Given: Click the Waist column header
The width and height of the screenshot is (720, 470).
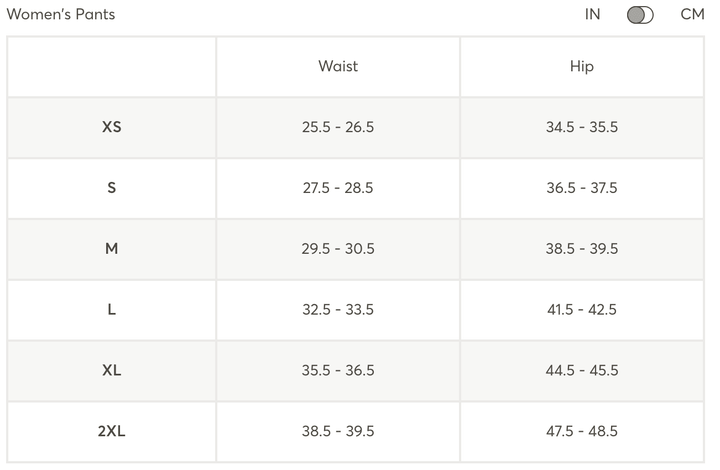Looking at the screenshot, I should tap(338, 67).
